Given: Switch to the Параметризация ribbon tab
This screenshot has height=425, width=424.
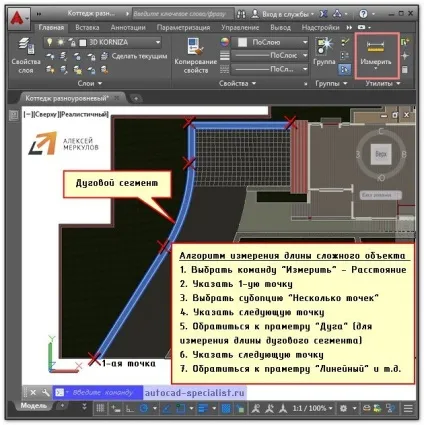Looking at the screenshot, I should tap(183, 28).
